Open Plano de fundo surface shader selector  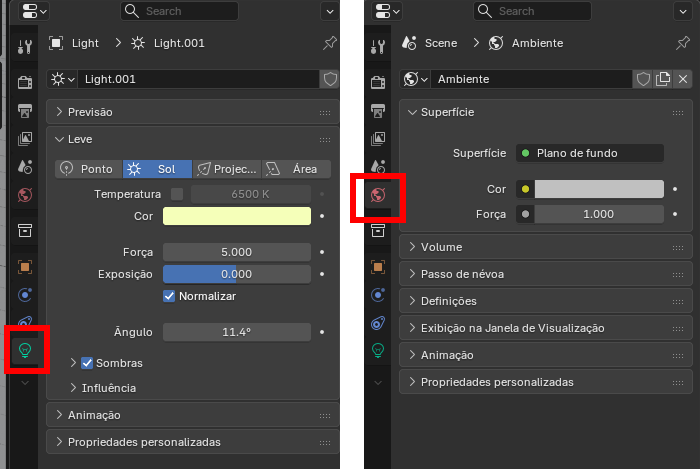[590, 154]
